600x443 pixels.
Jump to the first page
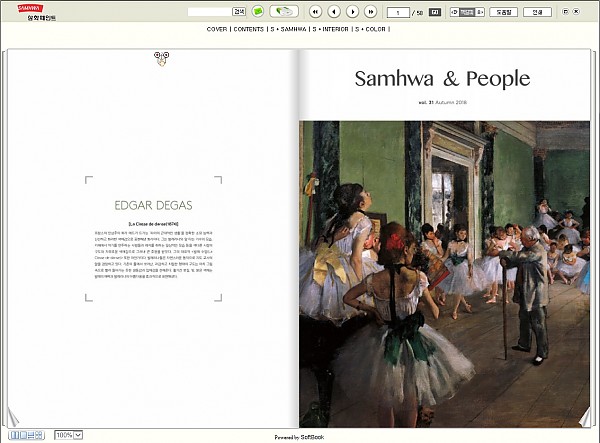[315, 12]
